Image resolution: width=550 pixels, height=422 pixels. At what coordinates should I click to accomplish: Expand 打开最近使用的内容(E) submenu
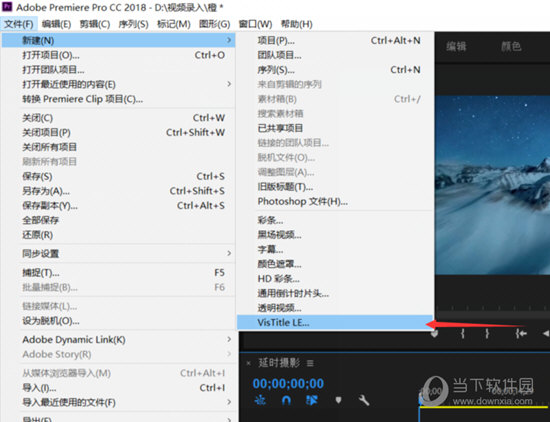[118, 84]
